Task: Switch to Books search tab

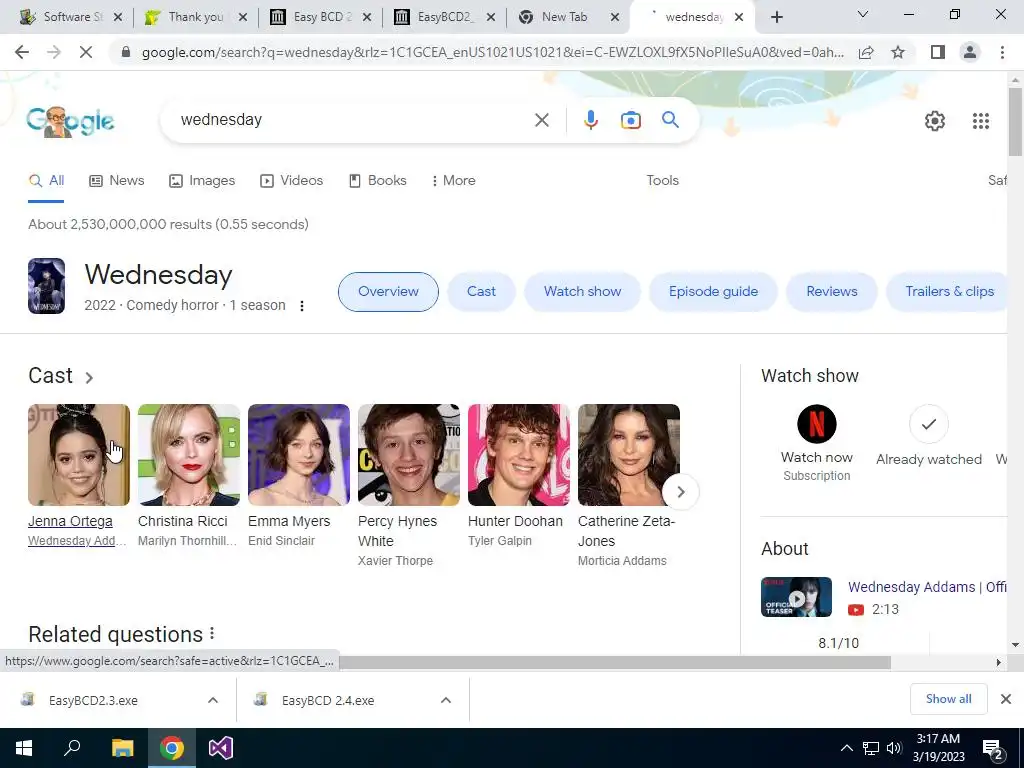Action: [377, 181]
